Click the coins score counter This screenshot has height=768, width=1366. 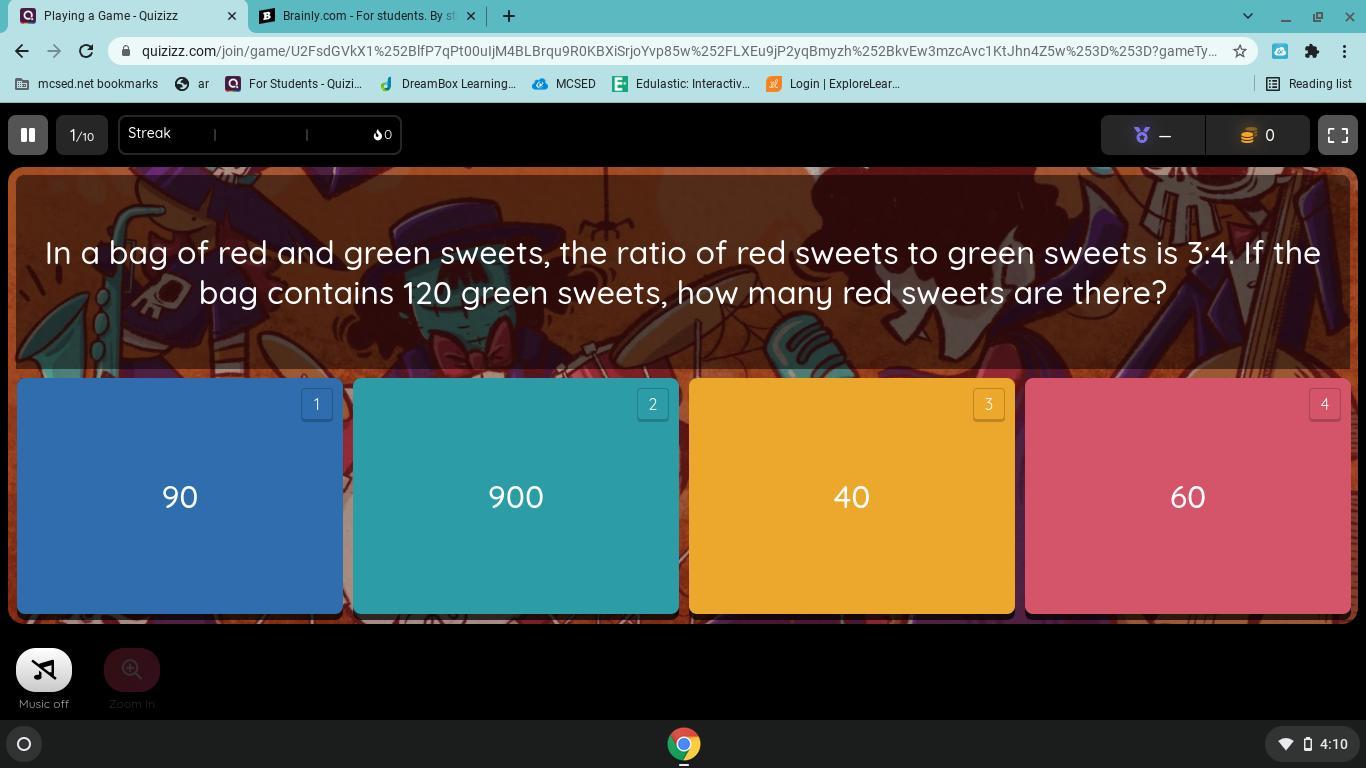(x=1258, y=135)
